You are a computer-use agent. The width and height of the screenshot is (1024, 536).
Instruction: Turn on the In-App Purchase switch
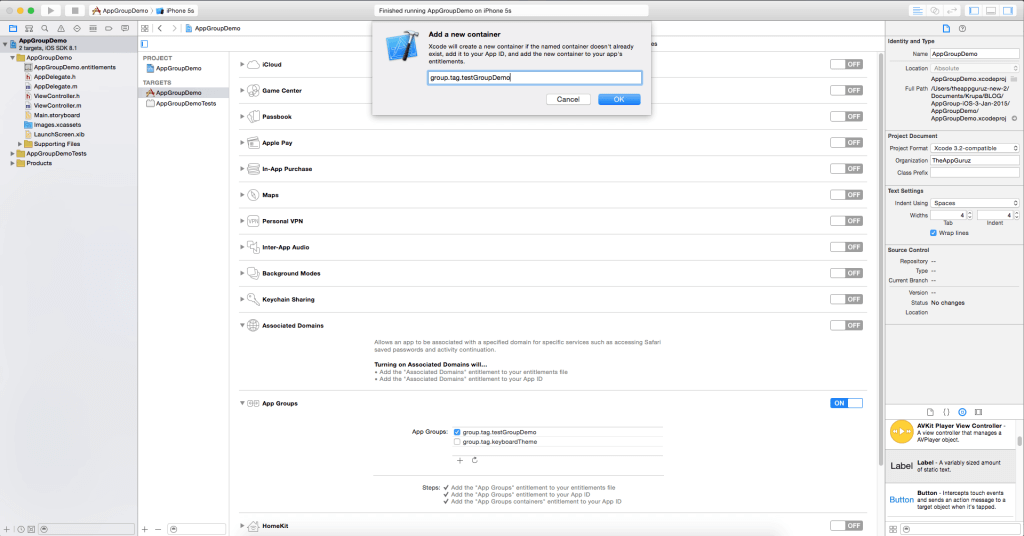click(x=846, y=168)
